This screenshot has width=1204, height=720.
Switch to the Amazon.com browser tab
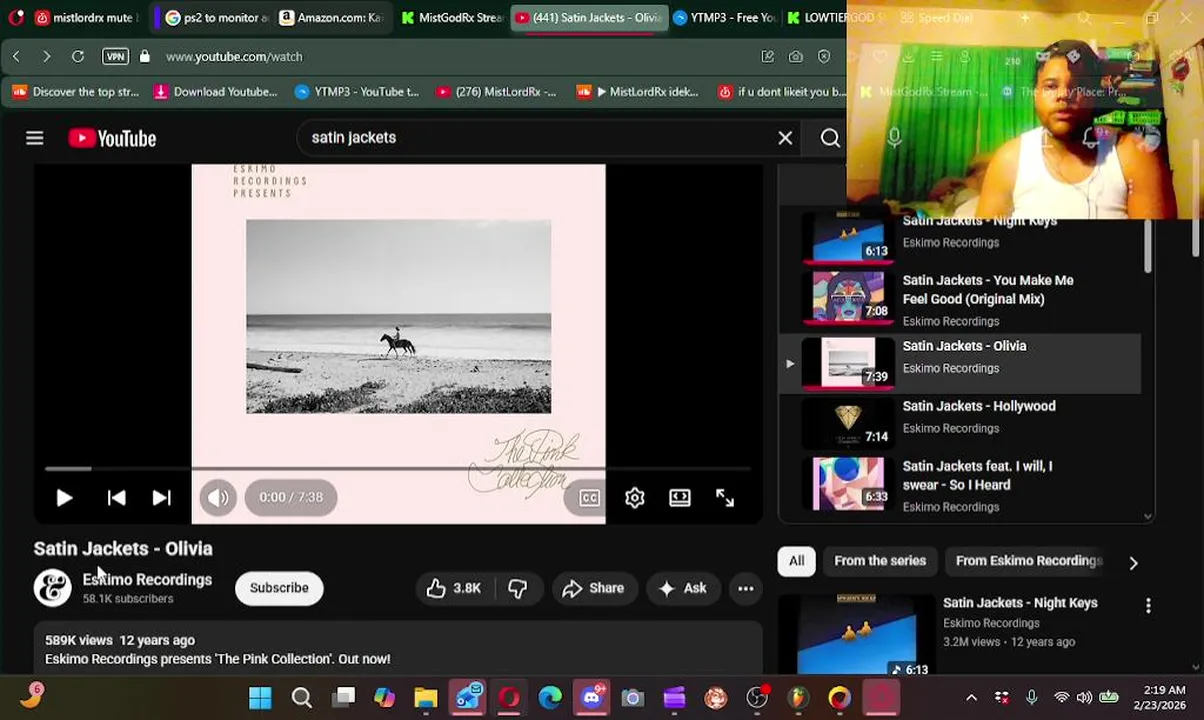[x=330, y=18]
